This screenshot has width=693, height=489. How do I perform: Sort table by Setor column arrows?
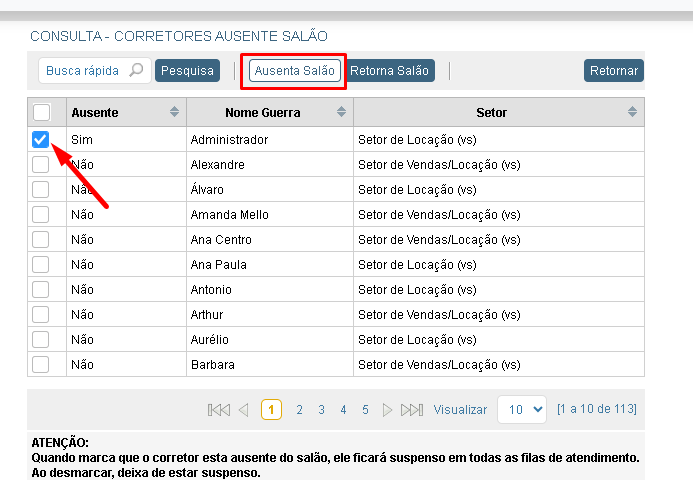pyautogui.click(x=632, y=112)
